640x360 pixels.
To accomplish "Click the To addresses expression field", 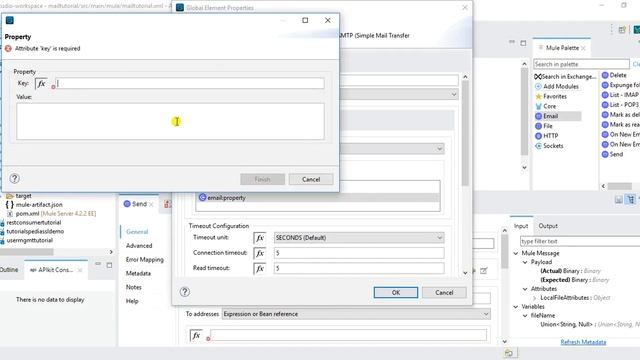I will [348, 335].
